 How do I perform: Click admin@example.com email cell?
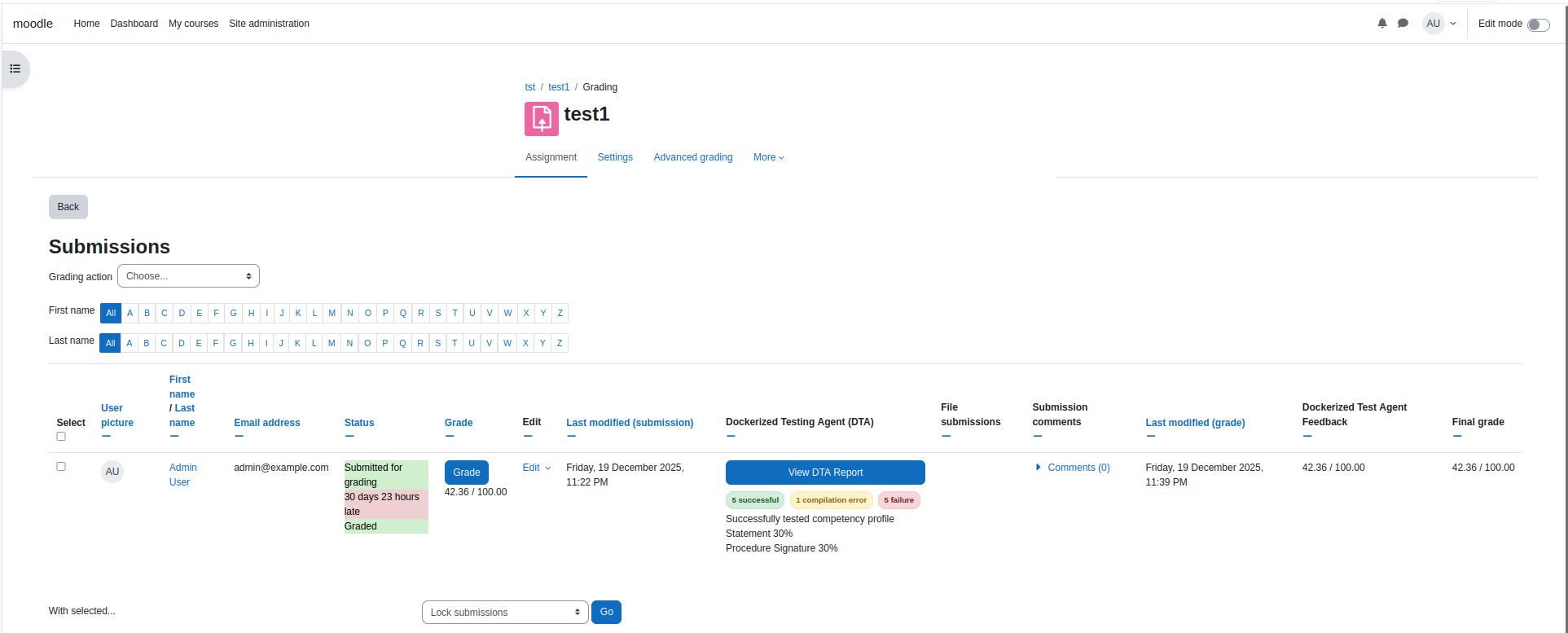click(x=281, y=468)
